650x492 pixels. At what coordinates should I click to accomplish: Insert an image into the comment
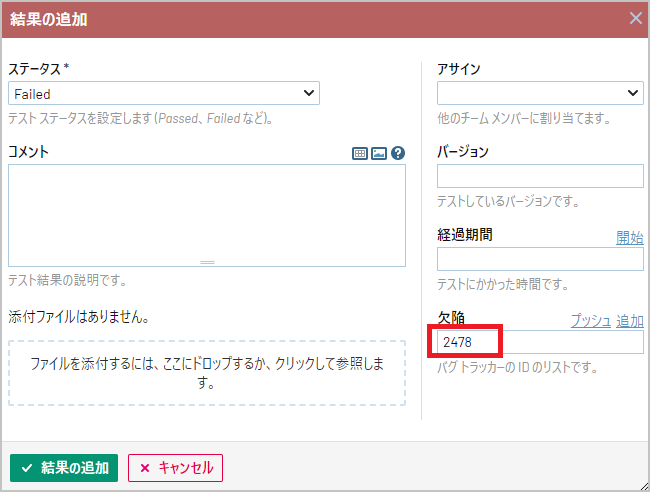pyautogui.click(x=378, y=153)
